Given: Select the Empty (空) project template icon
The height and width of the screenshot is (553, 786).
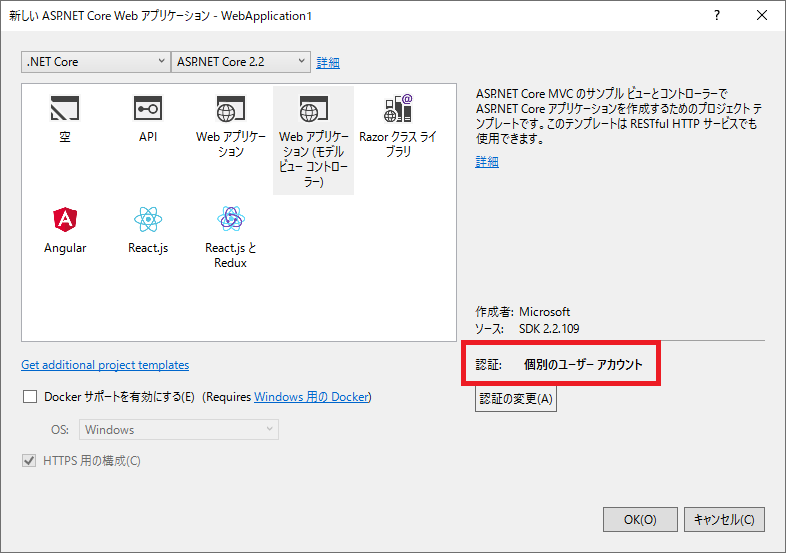Looking at the screenshot, I should (65, 109).
